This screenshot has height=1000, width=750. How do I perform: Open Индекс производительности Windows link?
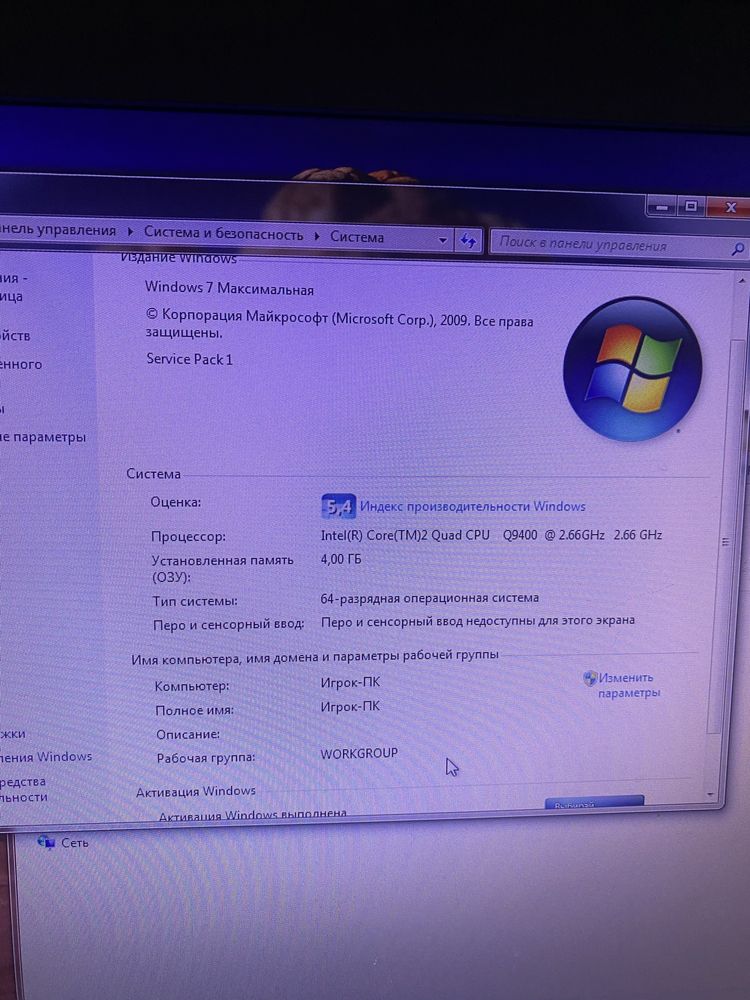point(473,506)
